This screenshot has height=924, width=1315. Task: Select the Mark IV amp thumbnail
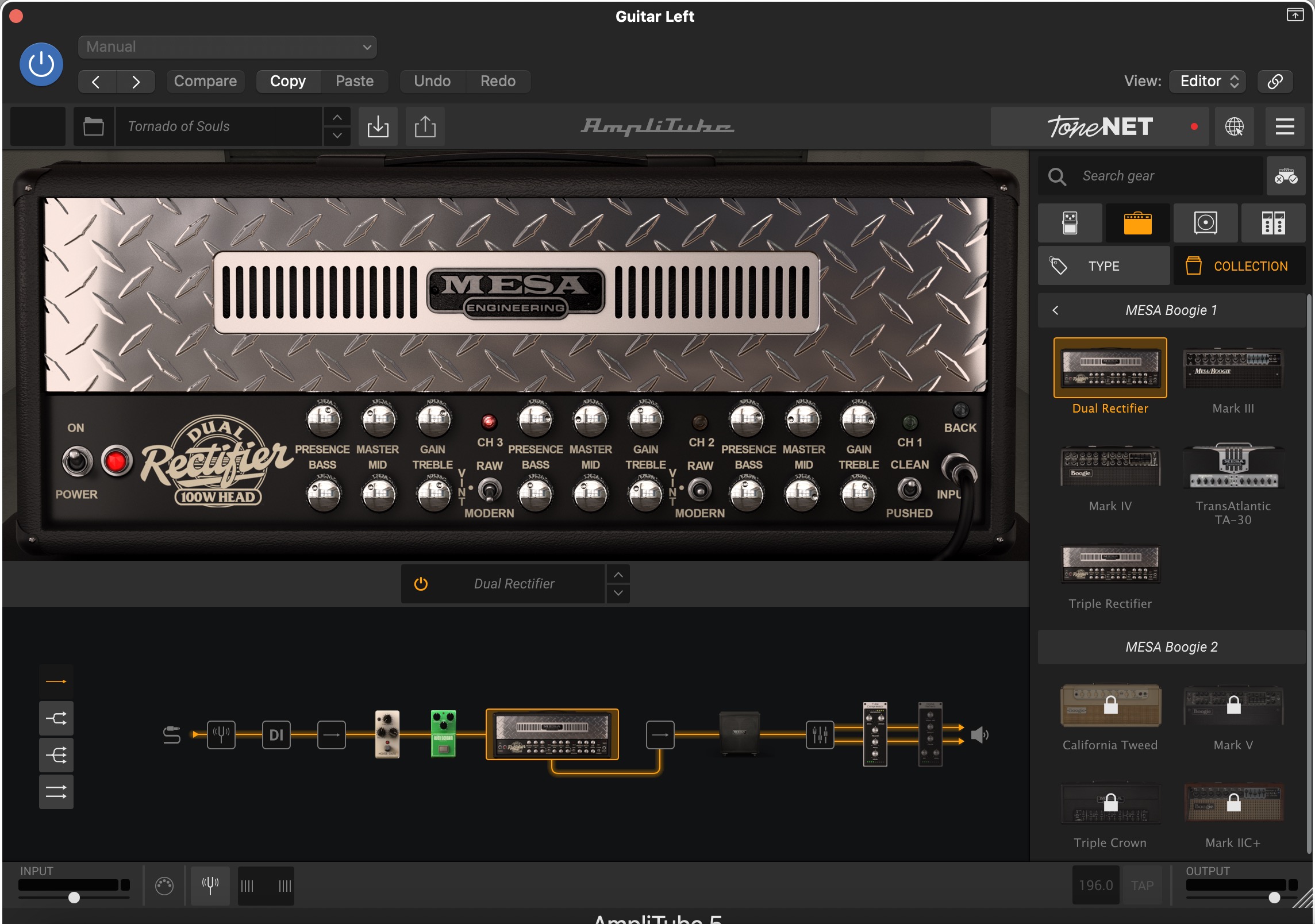pyautogui.click(x=1110, y=465)
